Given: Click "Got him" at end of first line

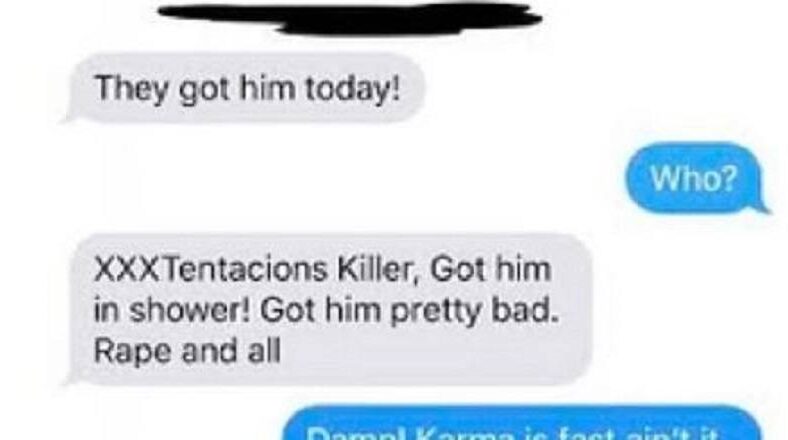Looking at the screenshot, I should (491, 270).
